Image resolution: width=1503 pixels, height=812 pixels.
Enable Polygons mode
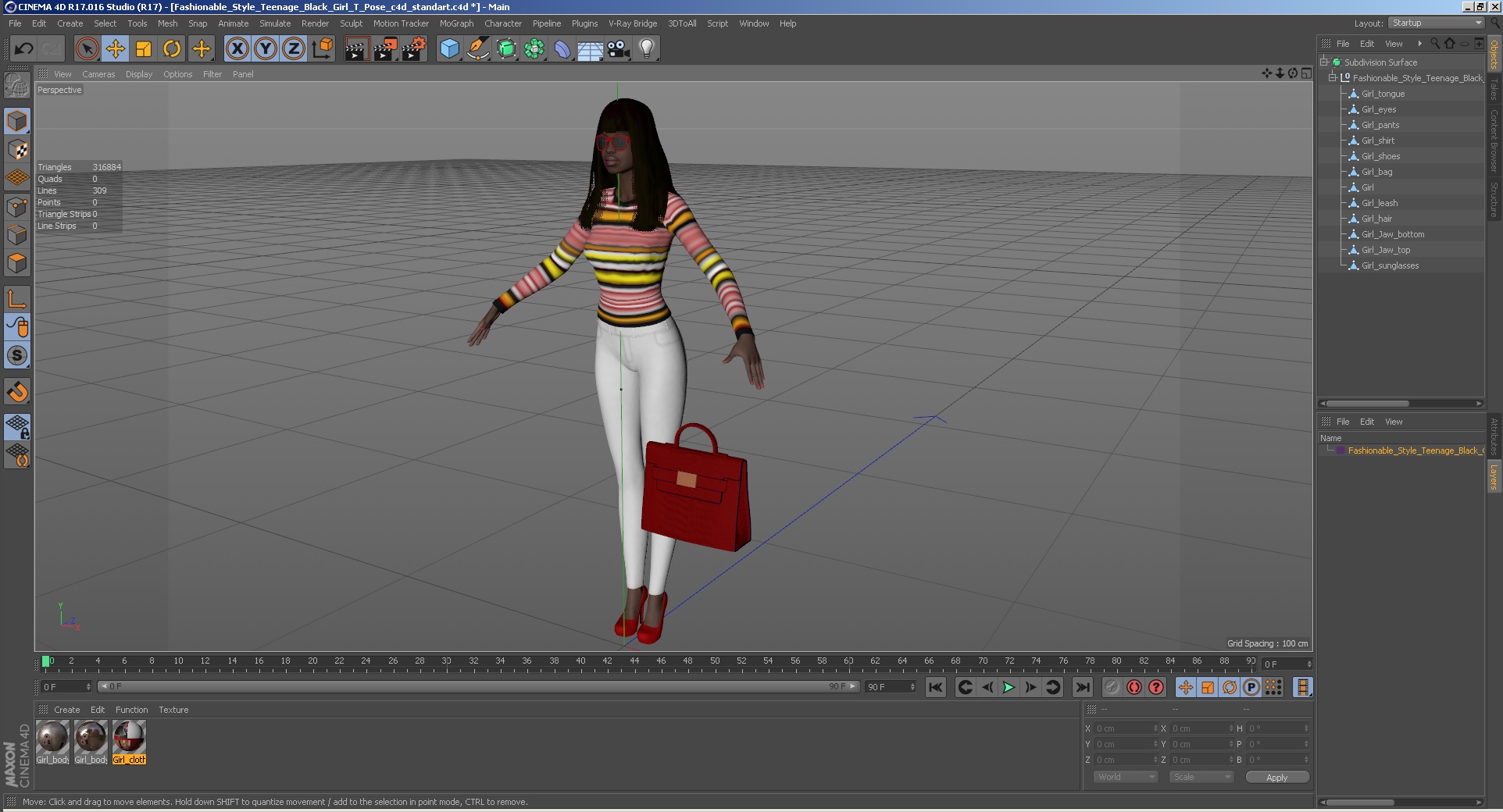(x=17, y=263)
